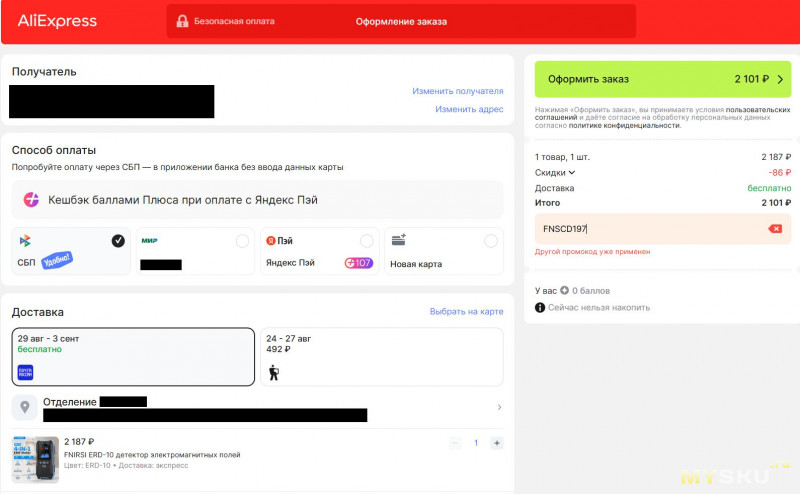The width and height of the screenshot is (800, 494).
Task: Click the green Оформить заказ button
Action: 663,79
